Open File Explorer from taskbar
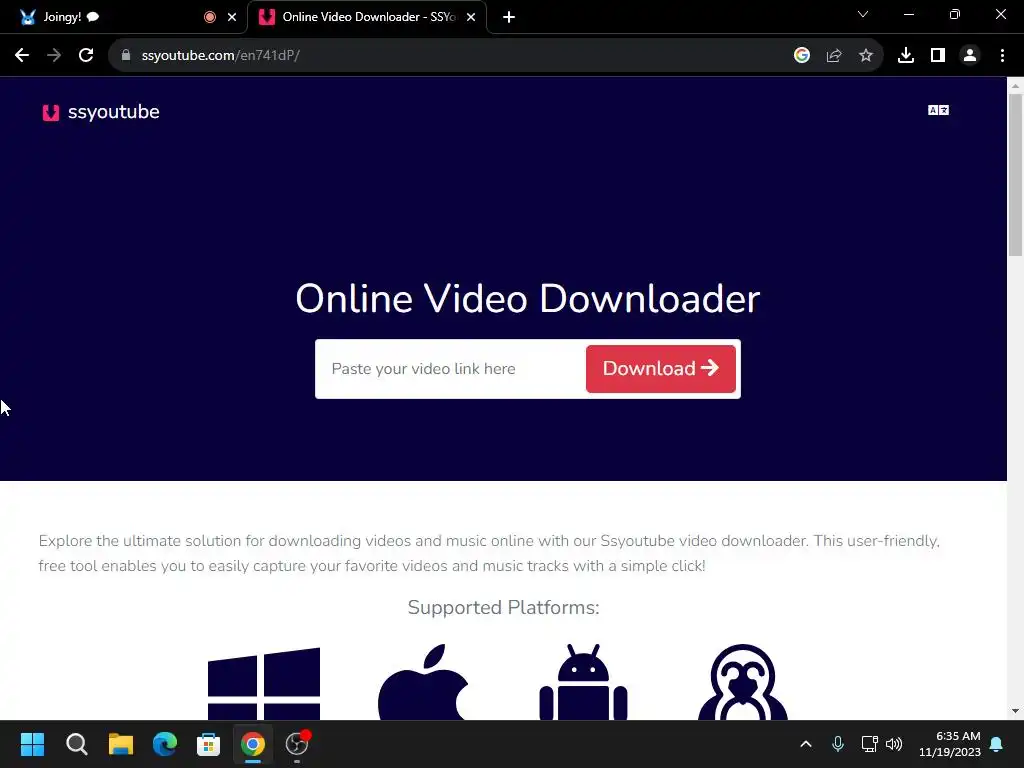 coord(121,744)
